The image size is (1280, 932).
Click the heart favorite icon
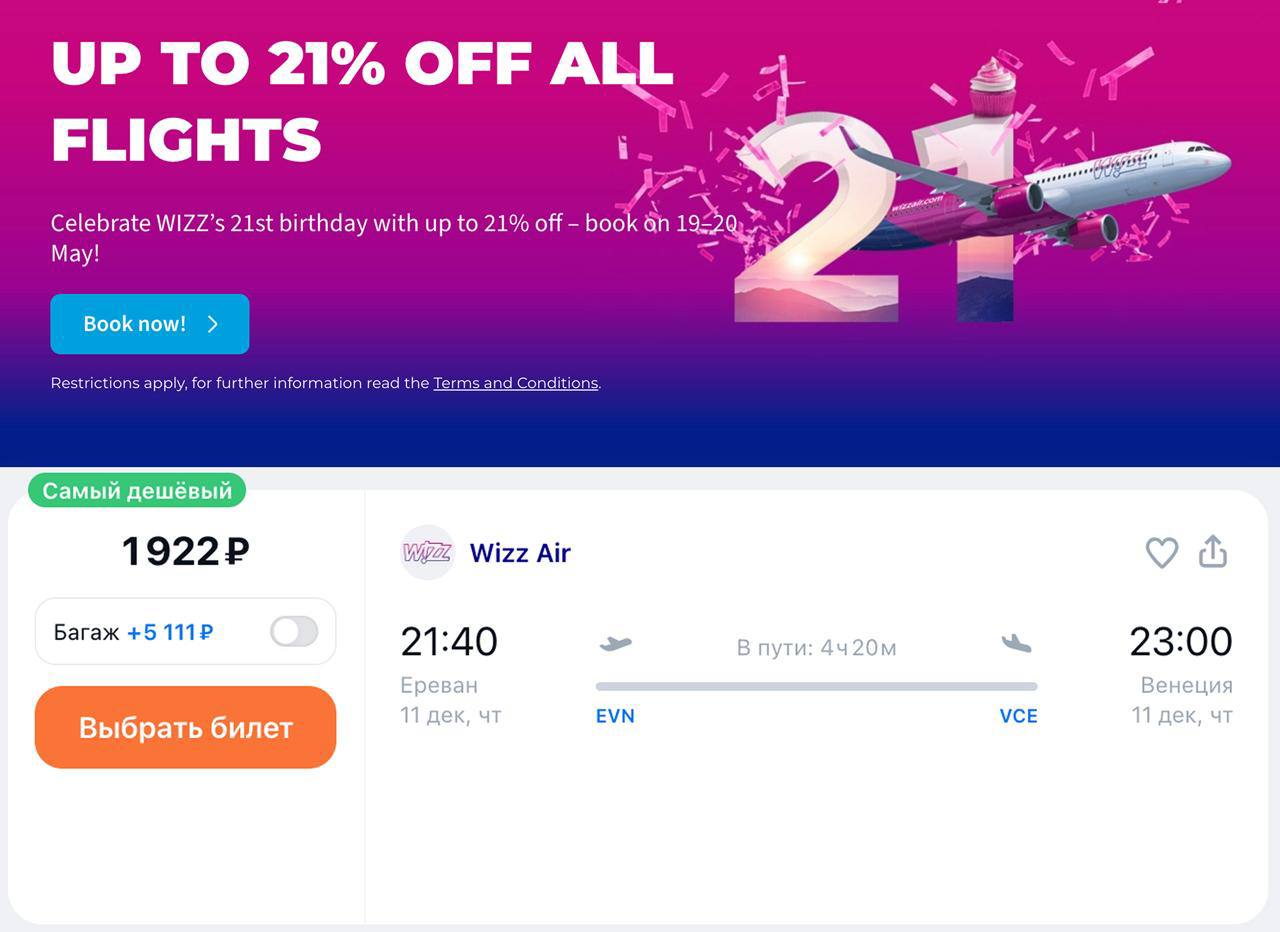[x=1161, y=552]
